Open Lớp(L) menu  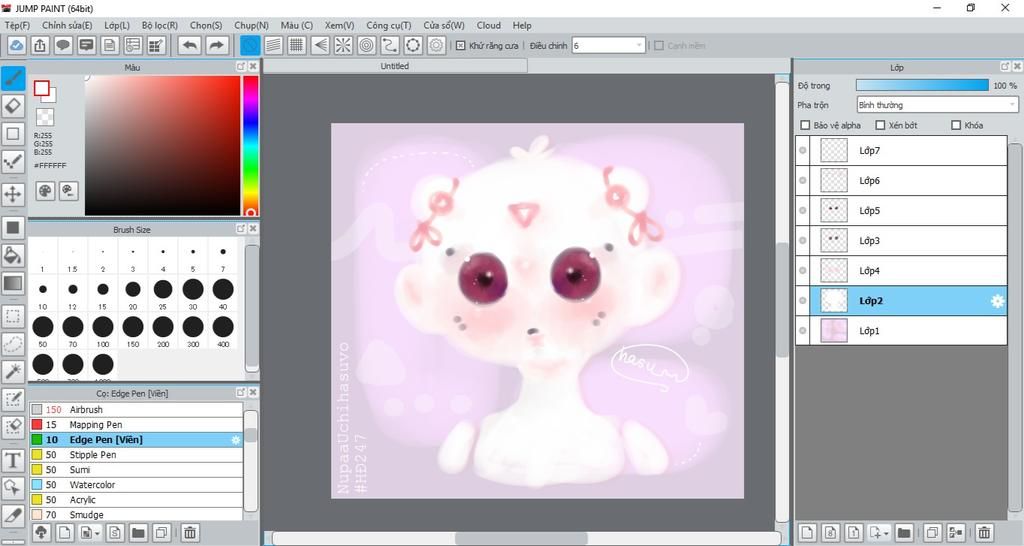click(117, 25)
